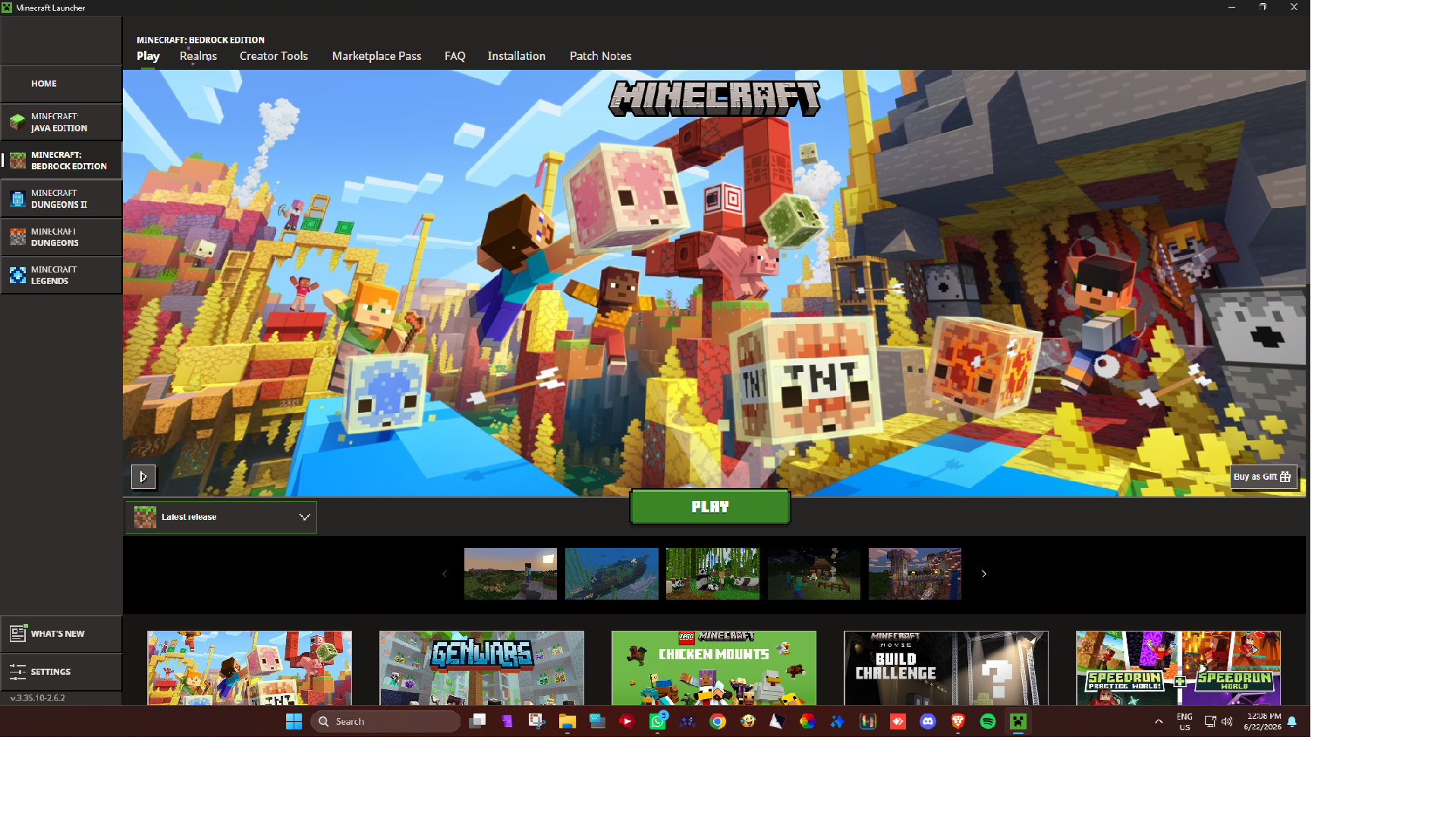The image size is (1456, 819).
Task: Open Task View in taskbar
Action: point(477,722)
